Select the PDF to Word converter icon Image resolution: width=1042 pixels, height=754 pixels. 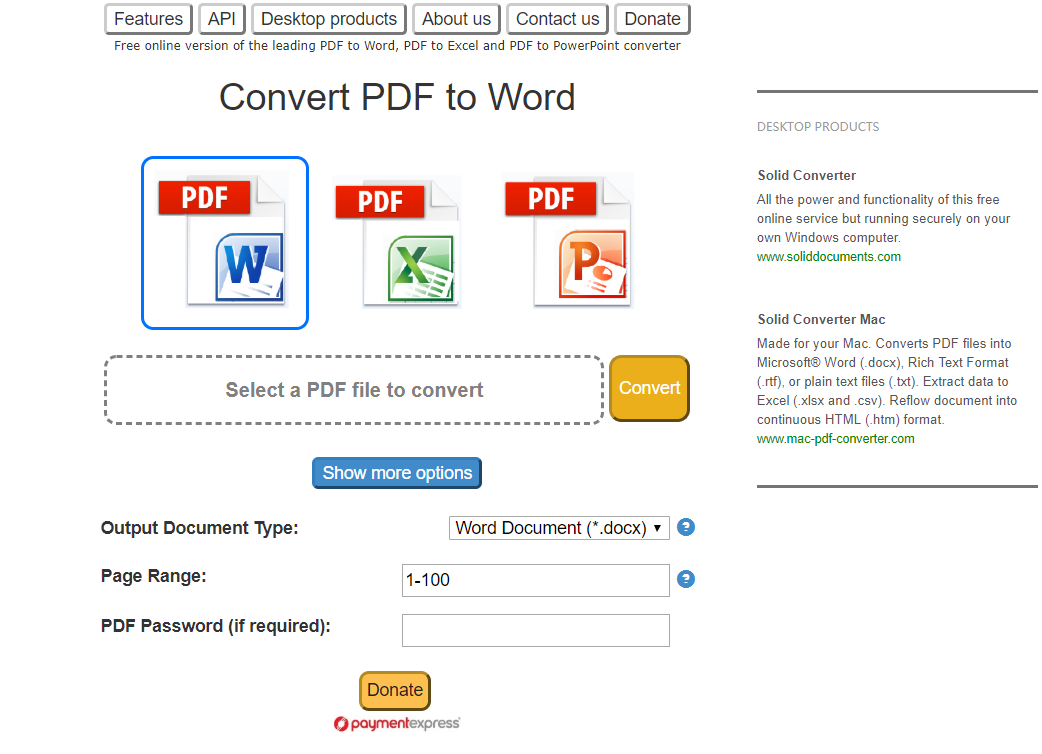pyautogui.click(x=225, y=243)
